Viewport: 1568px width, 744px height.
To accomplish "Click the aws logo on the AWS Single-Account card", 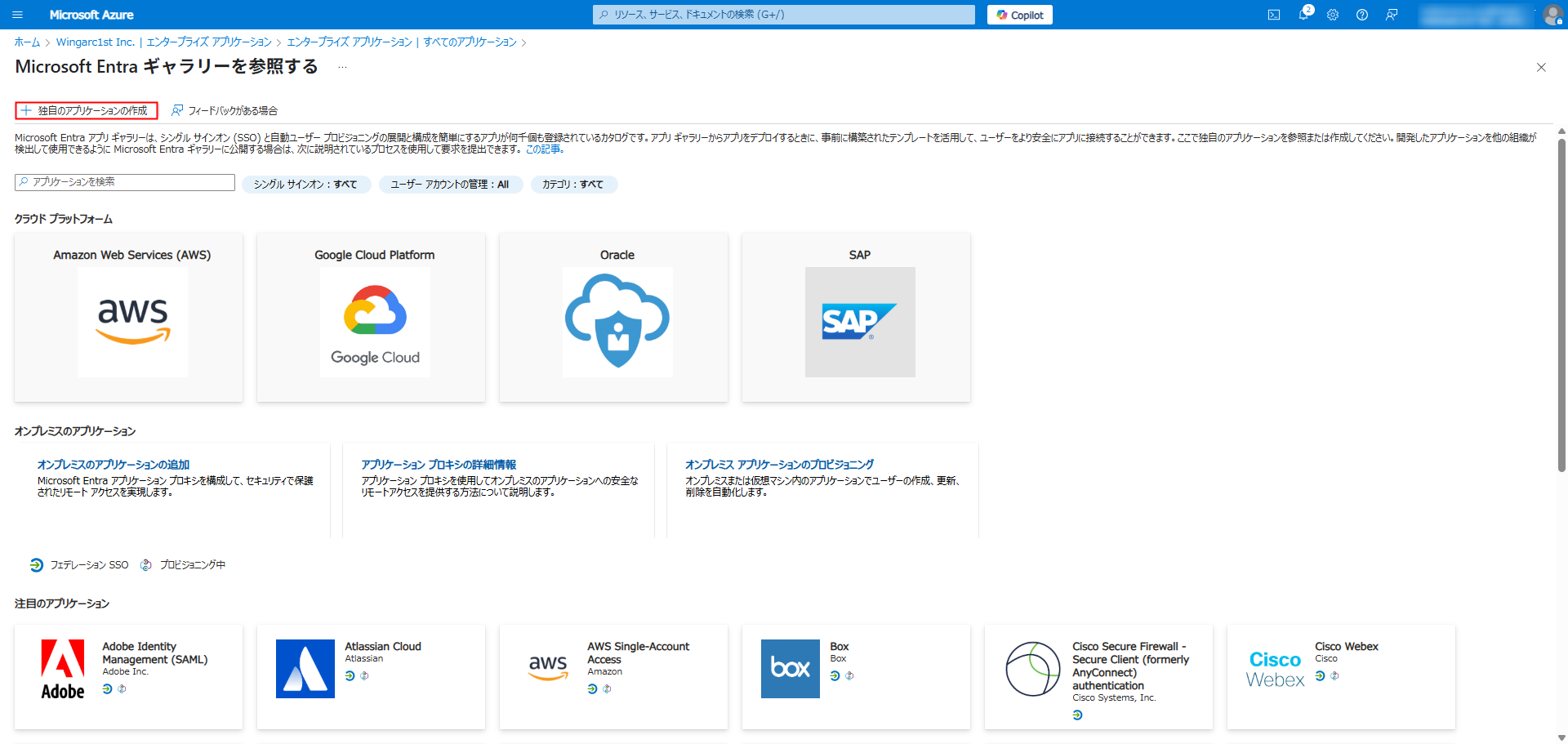I will [x=548, y=667].
